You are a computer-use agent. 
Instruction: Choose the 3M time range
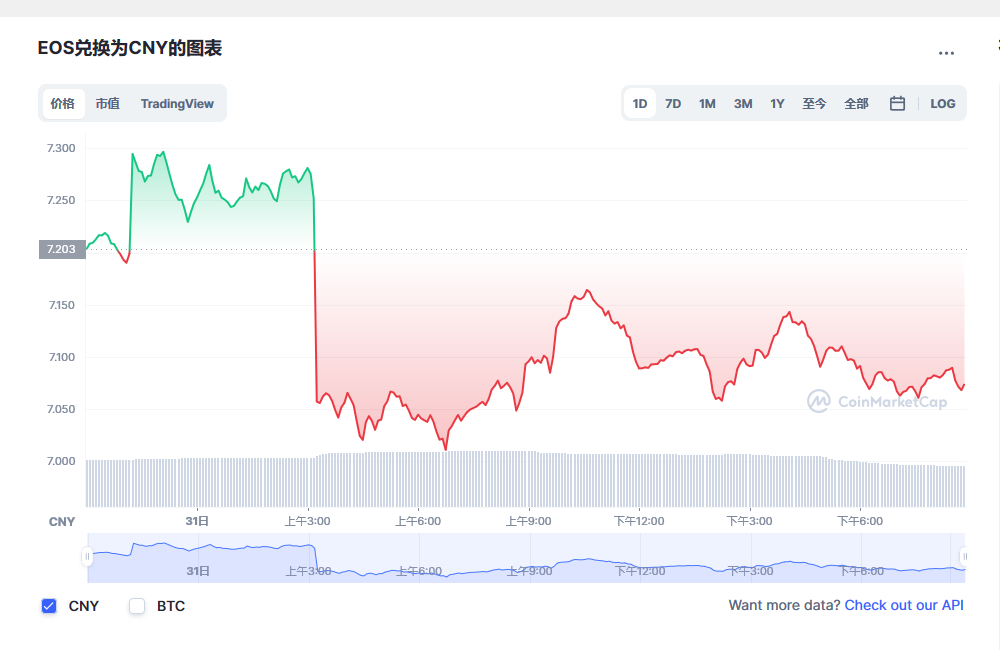point(743,103)
